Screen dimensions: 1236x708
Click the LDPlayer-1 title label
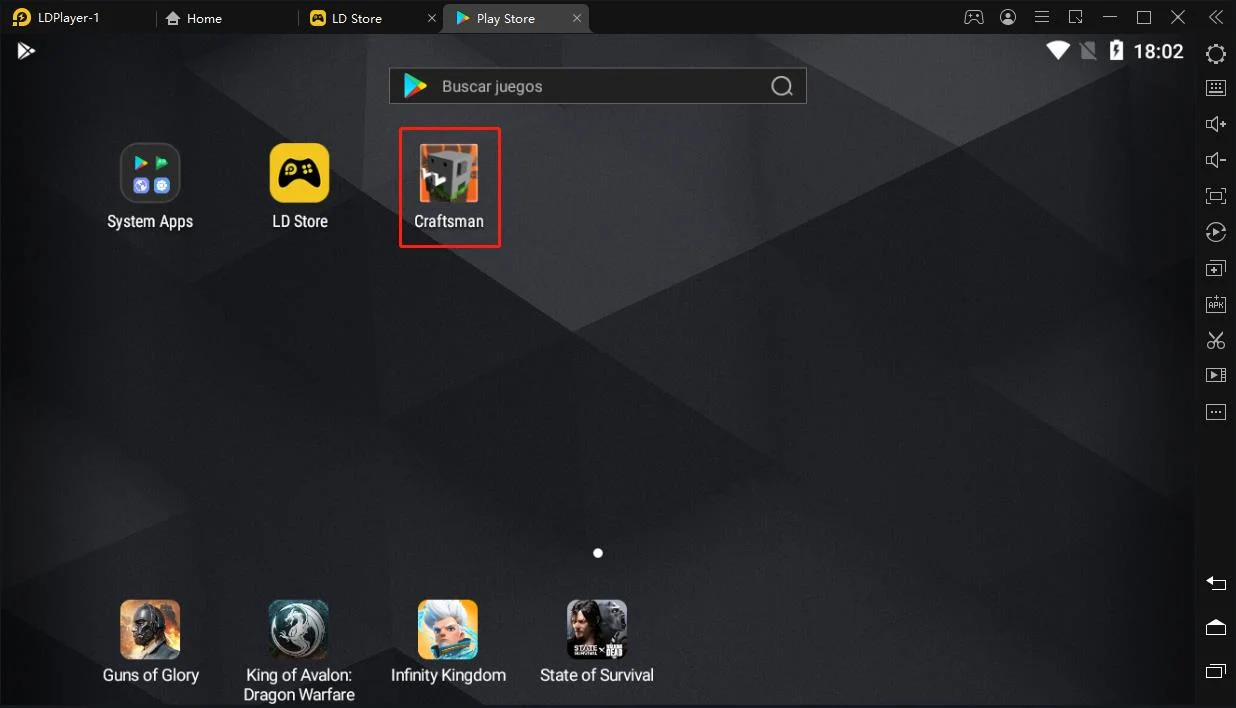[67, 18]
